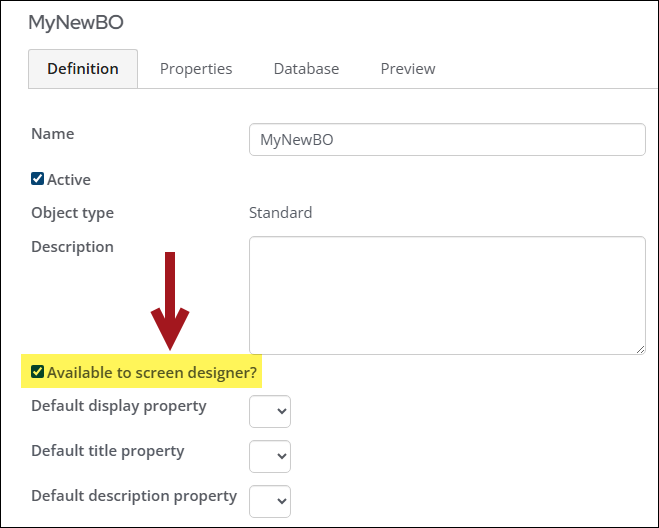The width and height of the screenshot is (659, 528).
Task: Click the Standard object type value
Action: point(280,213)
